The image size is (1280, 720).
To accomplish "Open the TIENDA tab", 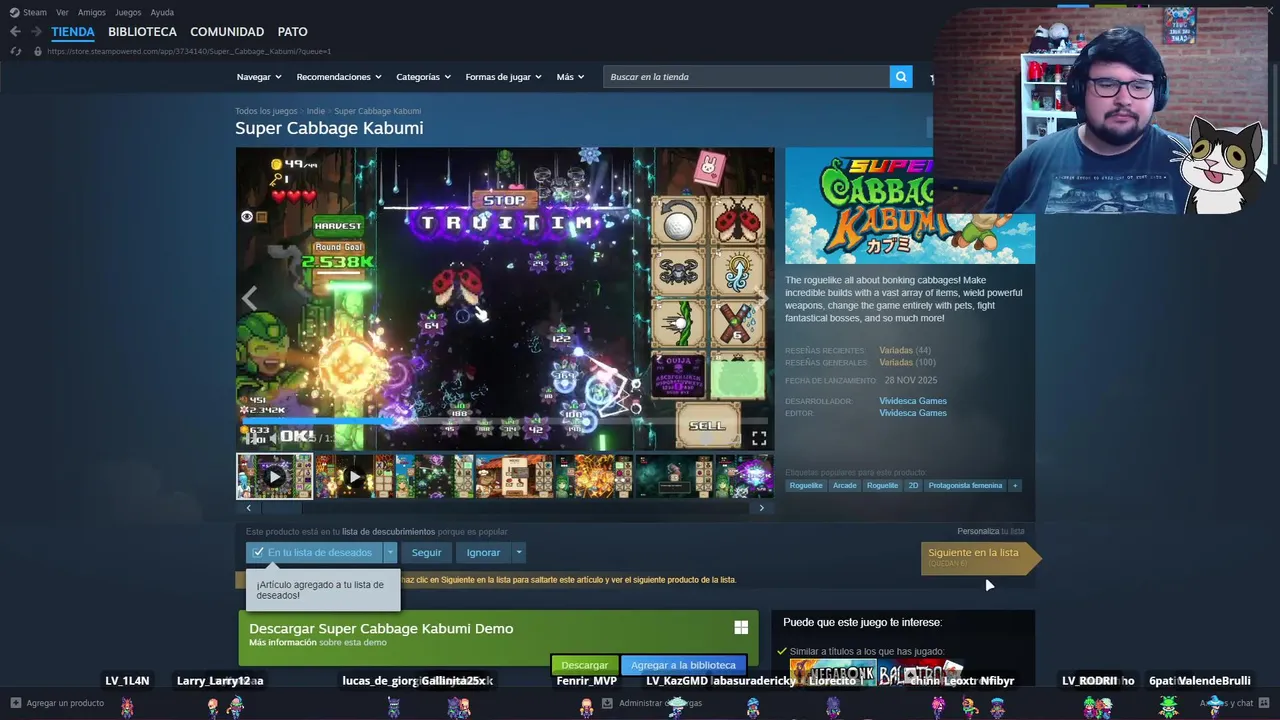I will (x=73, y=32).
